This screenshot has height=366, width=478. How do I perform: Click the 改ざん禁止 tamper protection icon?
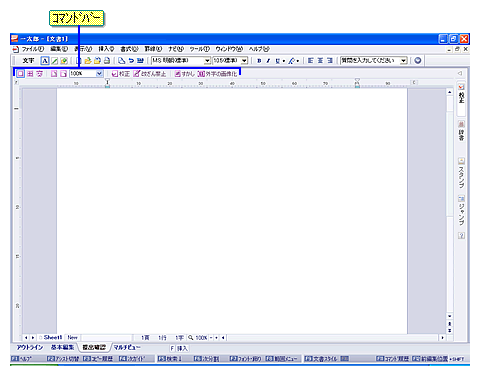(x=150, y=74)
